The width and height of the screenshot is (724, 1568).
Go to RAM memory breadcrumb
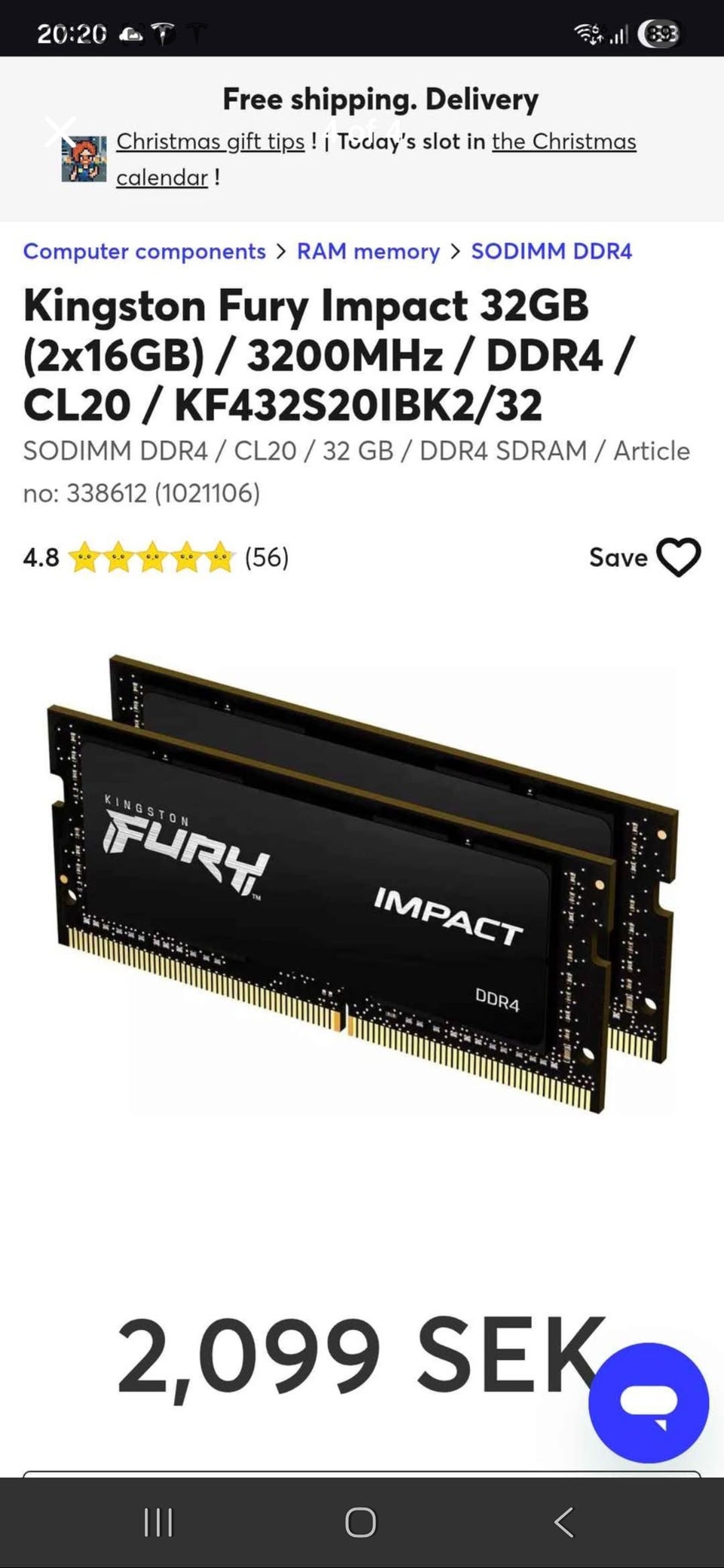point(368,251)
